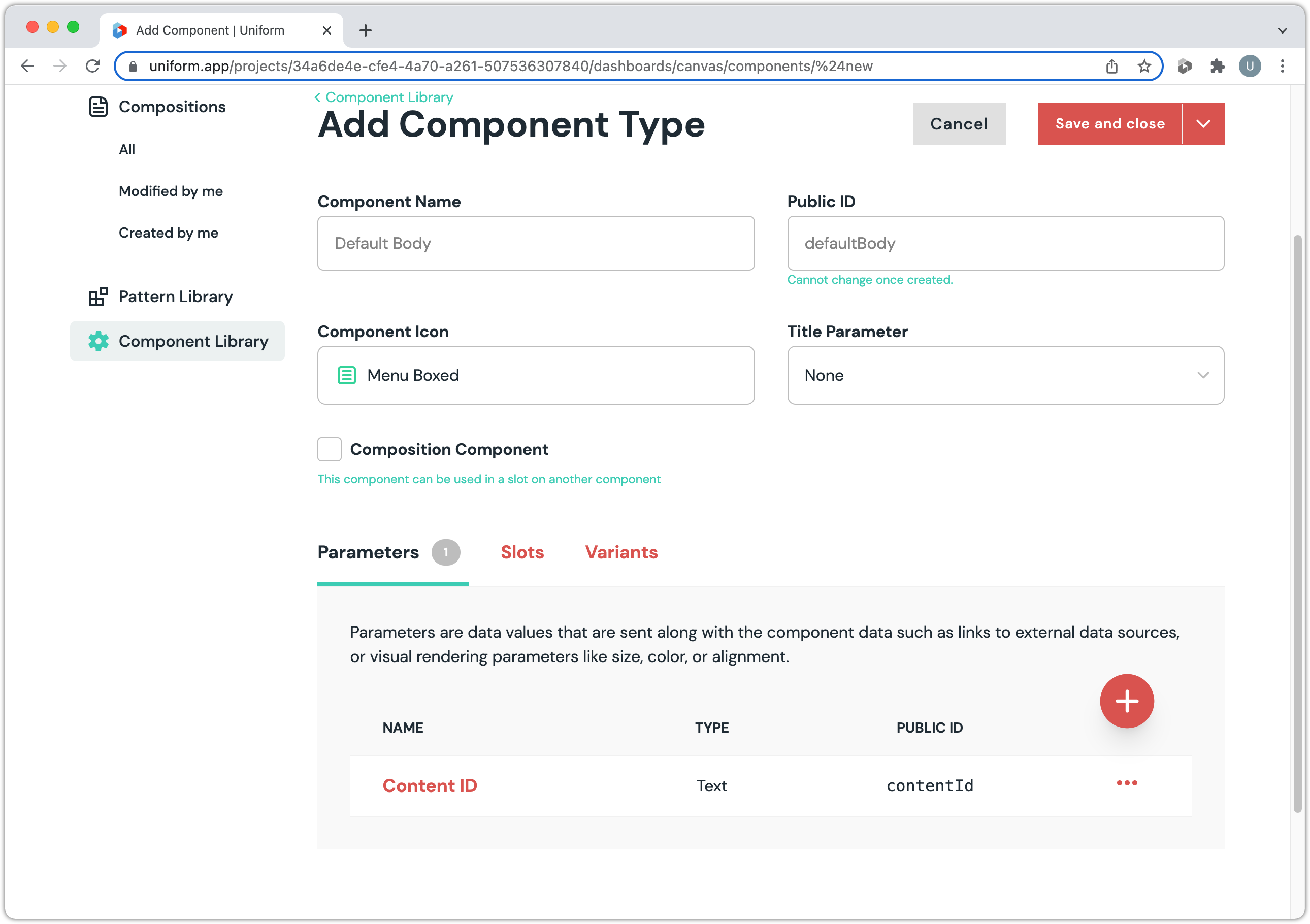
Task: Click the Component Library gear icon
Action: (98, 341)
